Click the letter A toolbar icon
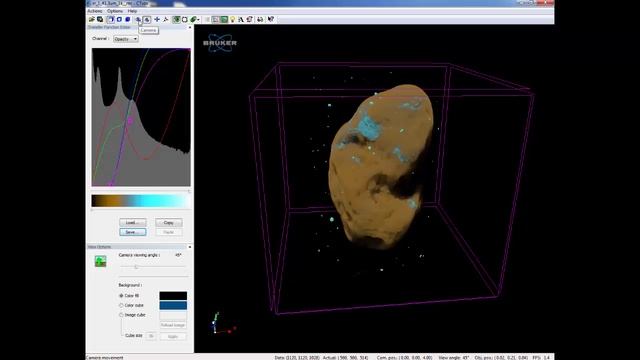This screenshot has height=360, width=640. click(241, 19)
